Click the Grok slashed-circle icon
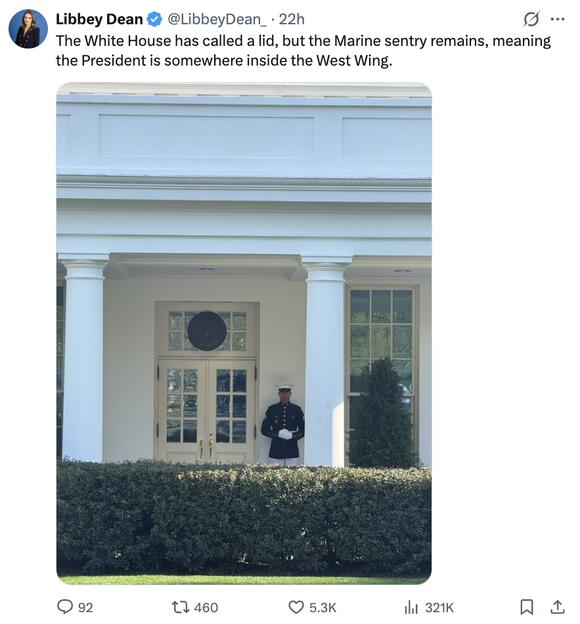 (x=531, y=19)
